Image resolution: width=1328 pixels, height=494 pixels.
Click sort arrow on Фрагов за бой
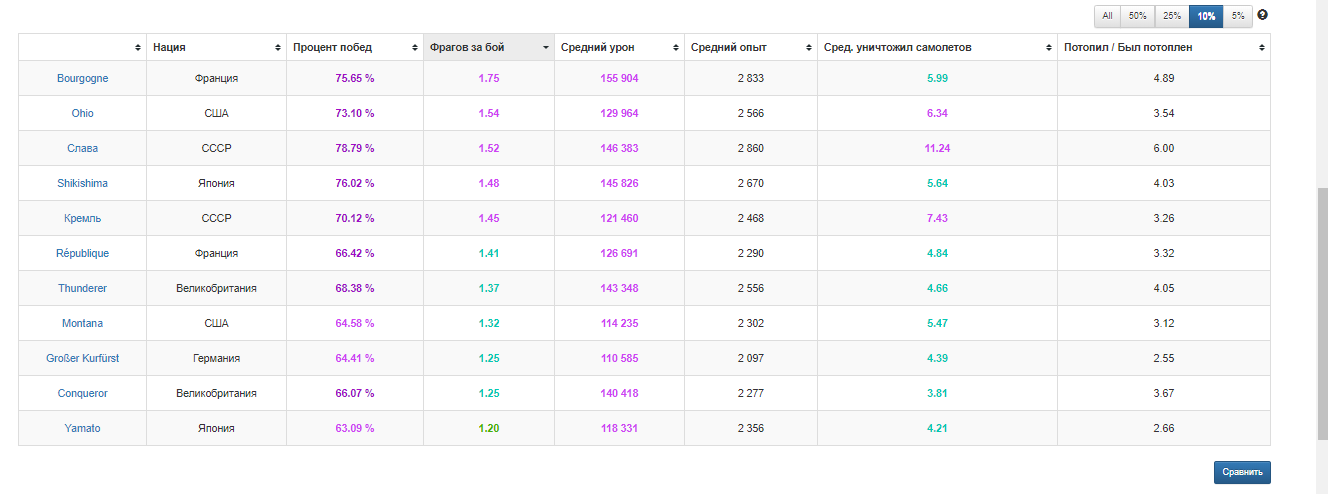click(x=546, y=48)
